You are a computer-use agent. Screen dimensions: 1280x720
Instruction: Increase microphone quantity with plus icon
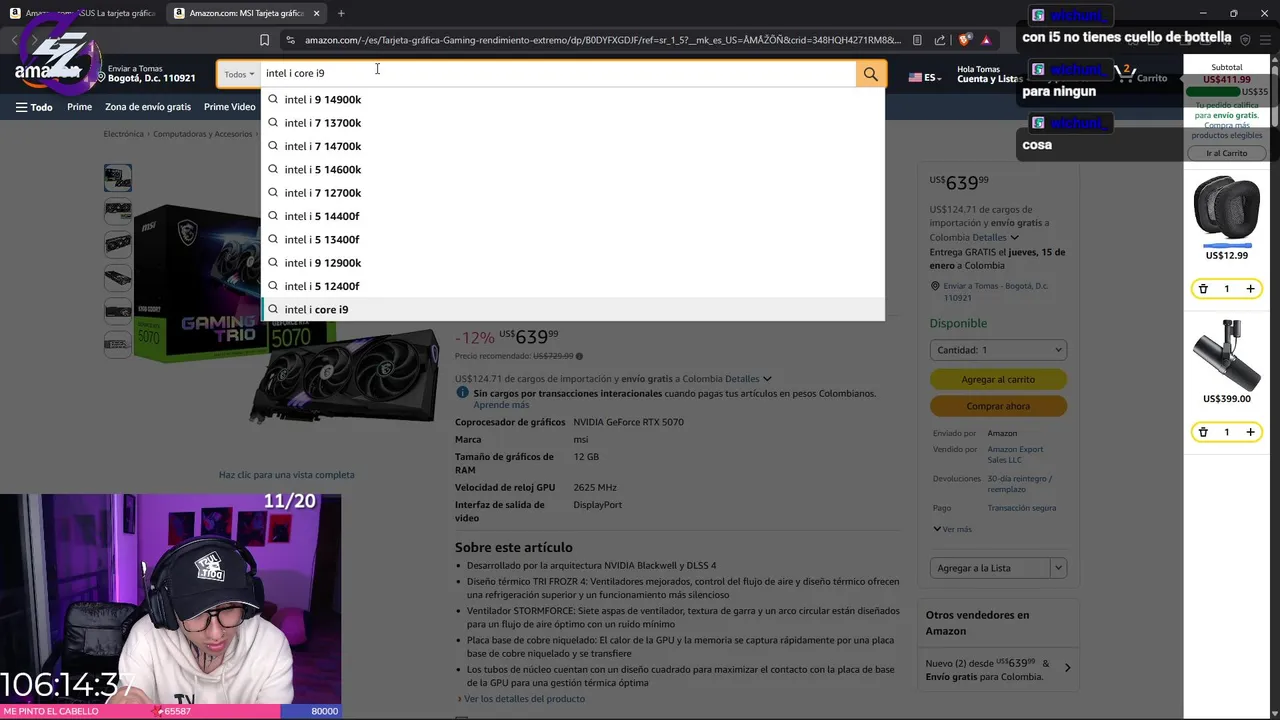pos(1250,432)
